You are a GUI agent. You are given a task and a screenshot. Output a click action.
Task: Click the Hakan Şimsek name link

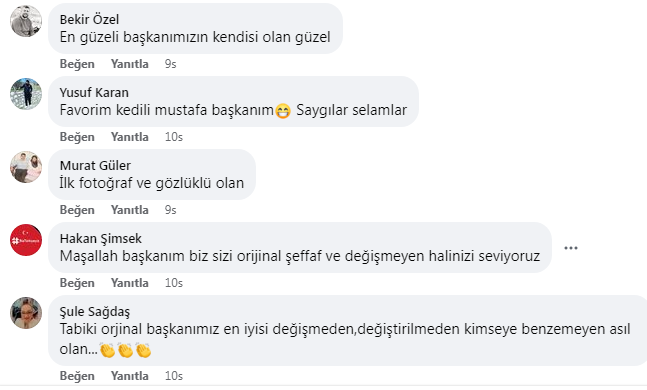tap(101, 239)
